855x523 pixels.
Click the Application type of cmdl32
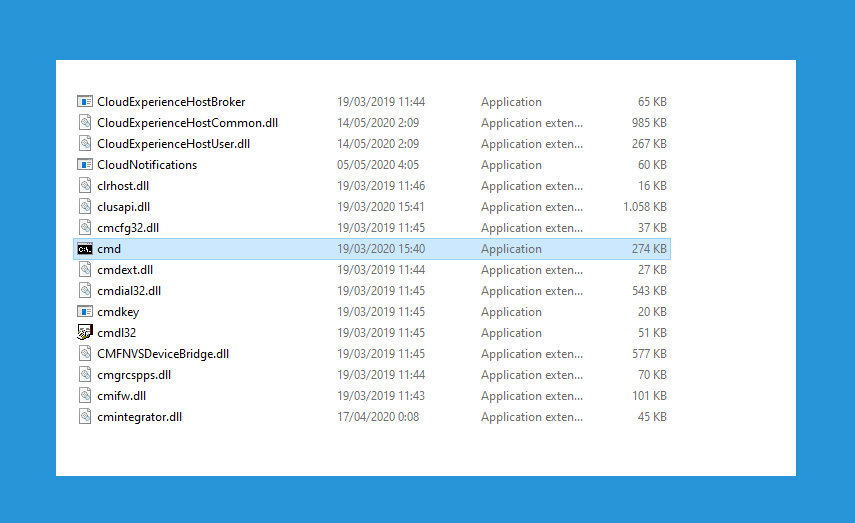click(x=511, y=333)
